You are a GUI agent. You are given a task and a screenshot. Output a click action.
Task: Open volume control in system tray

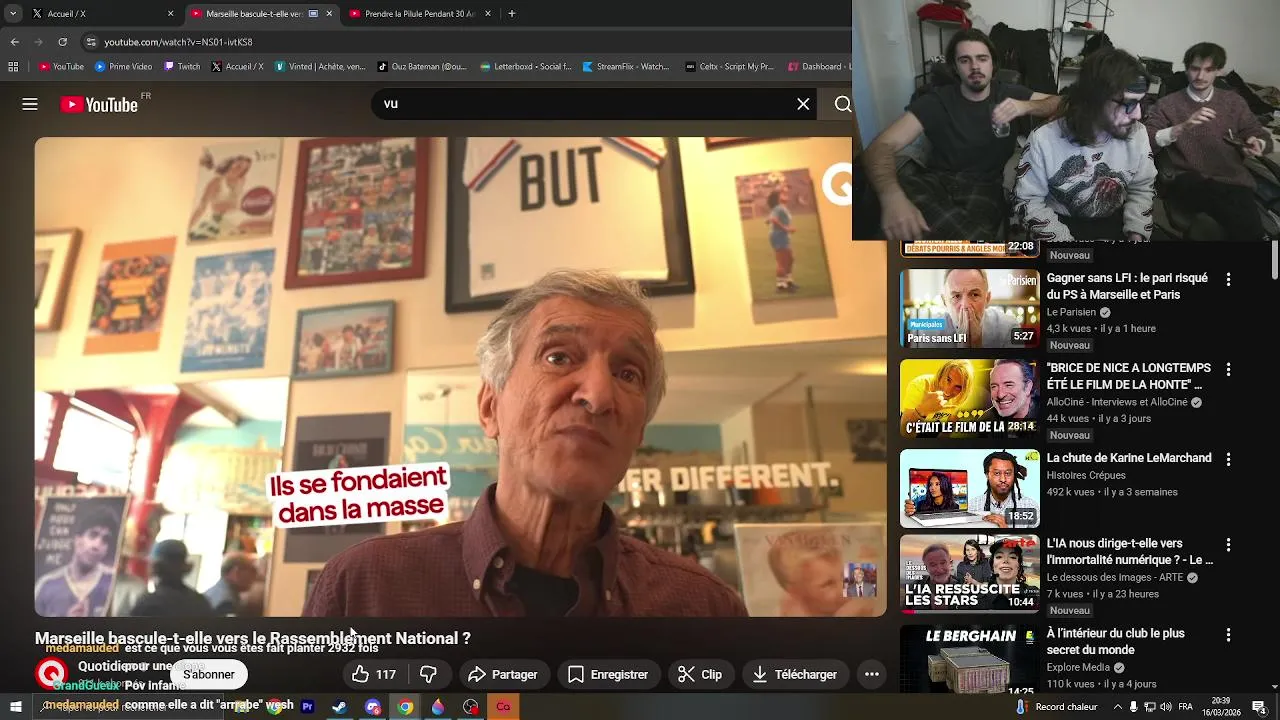(1166, 707)
